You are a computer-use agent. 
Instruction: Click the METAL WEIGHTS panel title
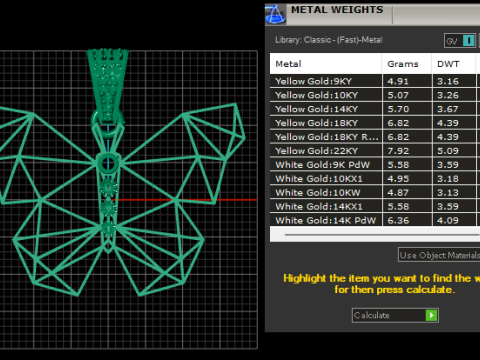[337, 10]
